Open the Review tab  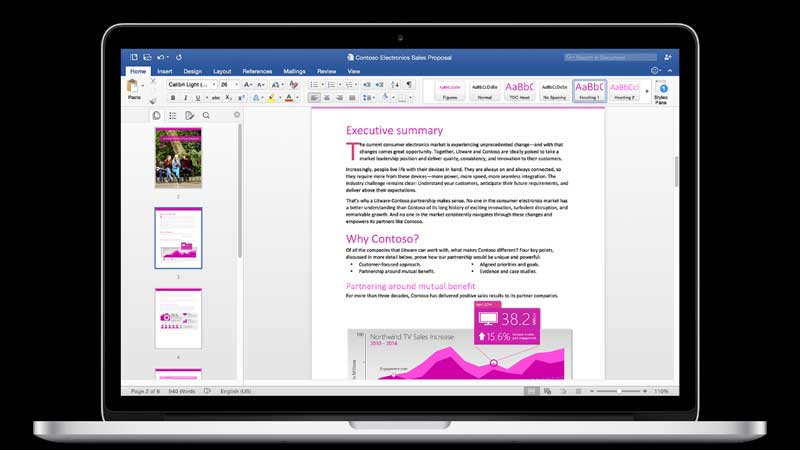tap(327, 71)
